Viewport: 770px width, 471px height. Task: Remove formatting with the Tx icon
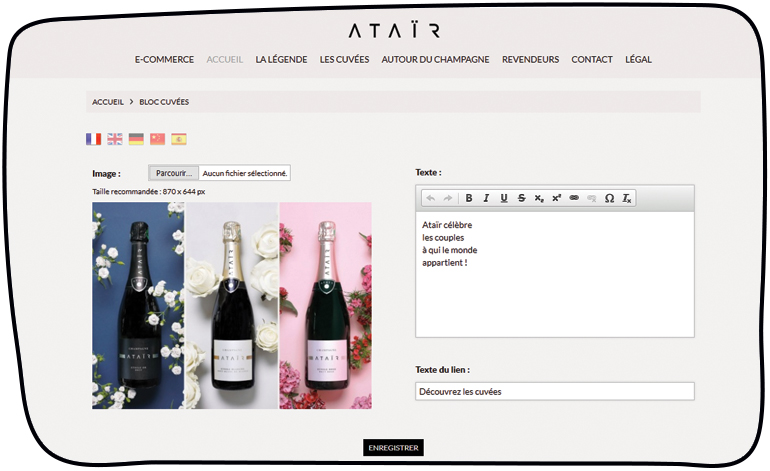pos(627,198)
